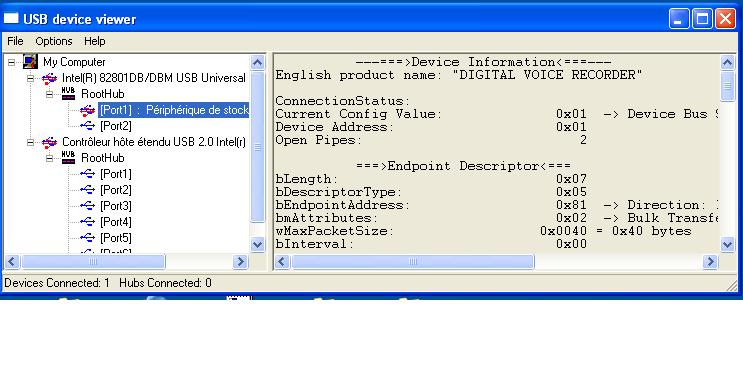Click the Device Address line
This screenshot has height=384, width=743.
(431, 127)
